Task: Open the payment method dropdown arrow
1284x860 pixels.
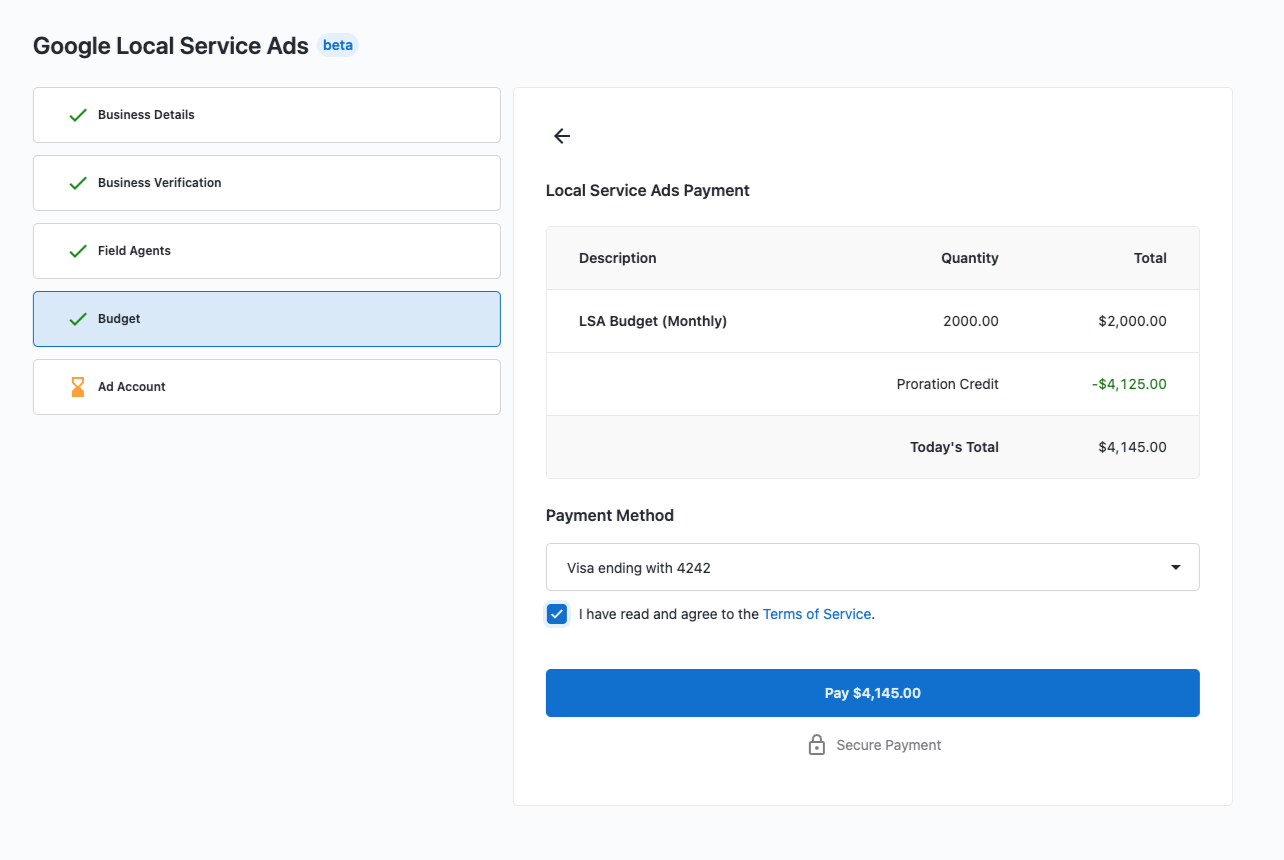Action: 1175,568
